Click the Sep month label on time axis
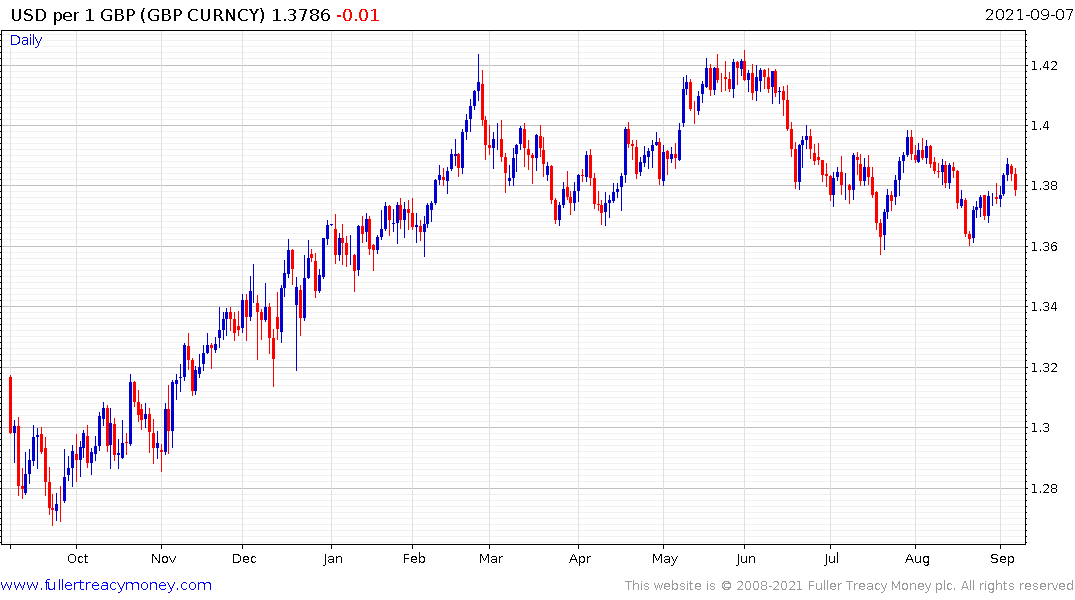 pyautogui.click(x=1002, y=558)
